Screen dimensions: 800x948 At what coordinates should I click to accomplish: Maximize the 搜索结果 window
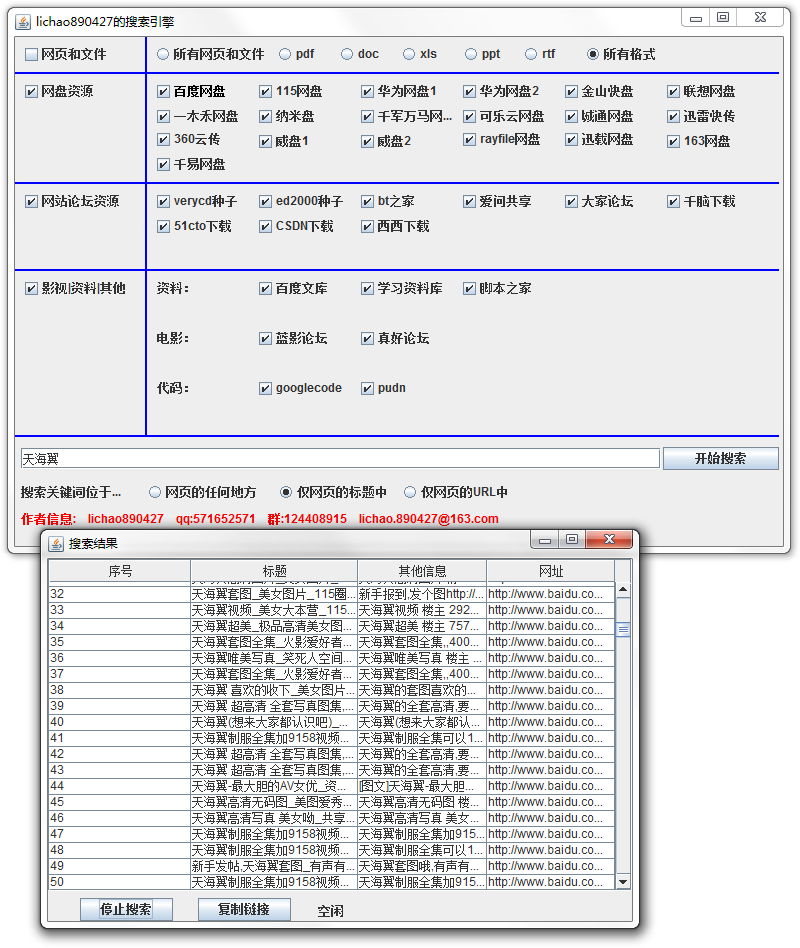click(x=571, y=540)
